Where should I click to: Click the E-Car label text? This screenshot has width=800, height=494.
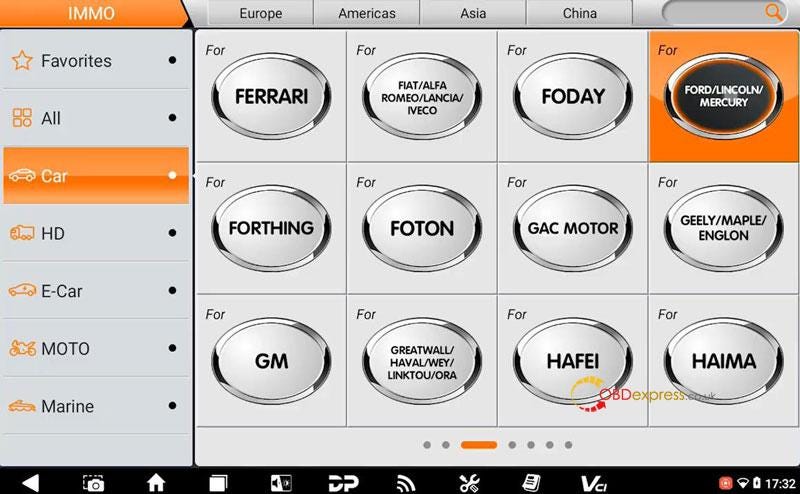click(62, 291)
